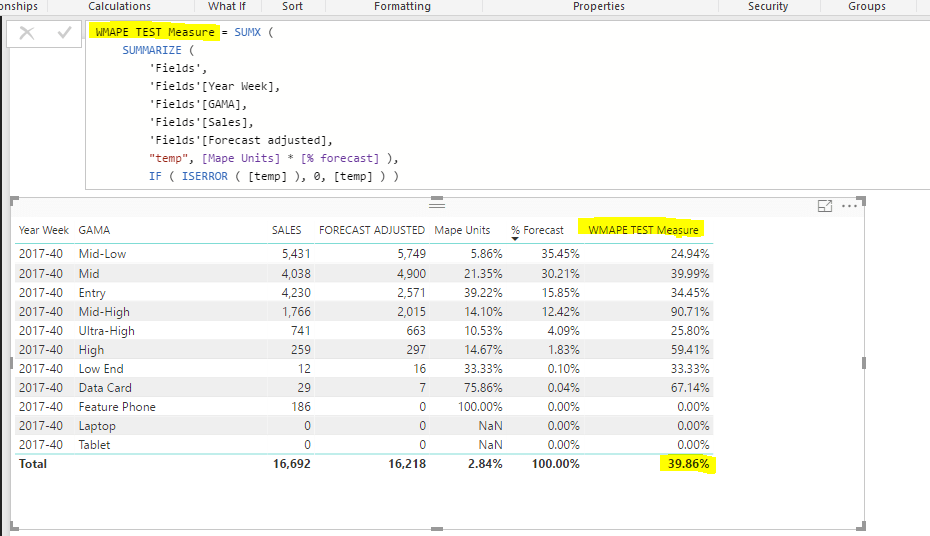Click Mape Units value 39.22%
This screenshot has width=930, height=536.
click(483, 293)
